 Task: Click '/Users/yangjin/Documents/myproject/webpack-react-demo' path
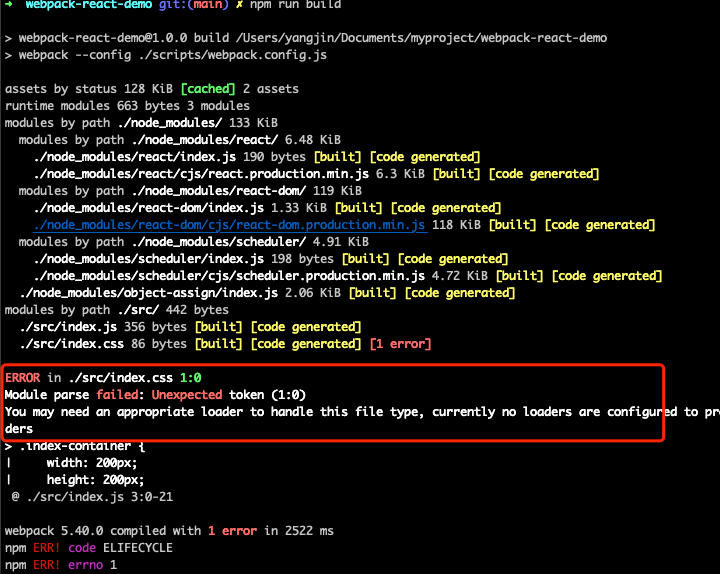tap(421, 38)
